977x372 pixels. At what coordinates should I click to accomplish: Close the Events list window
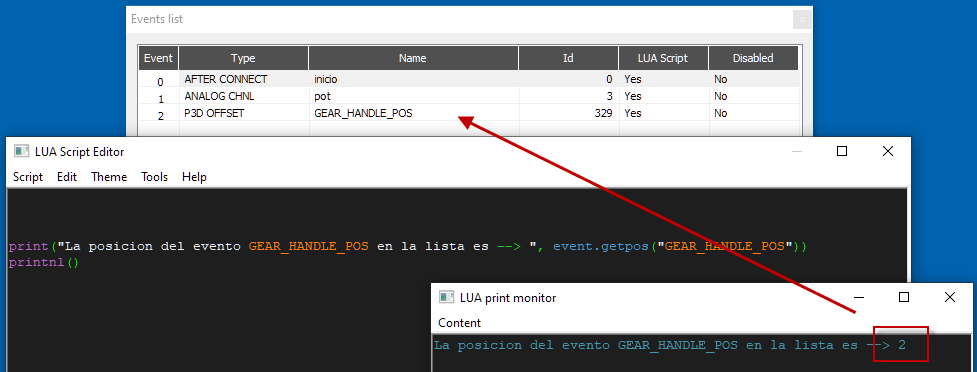click(802, 19)
